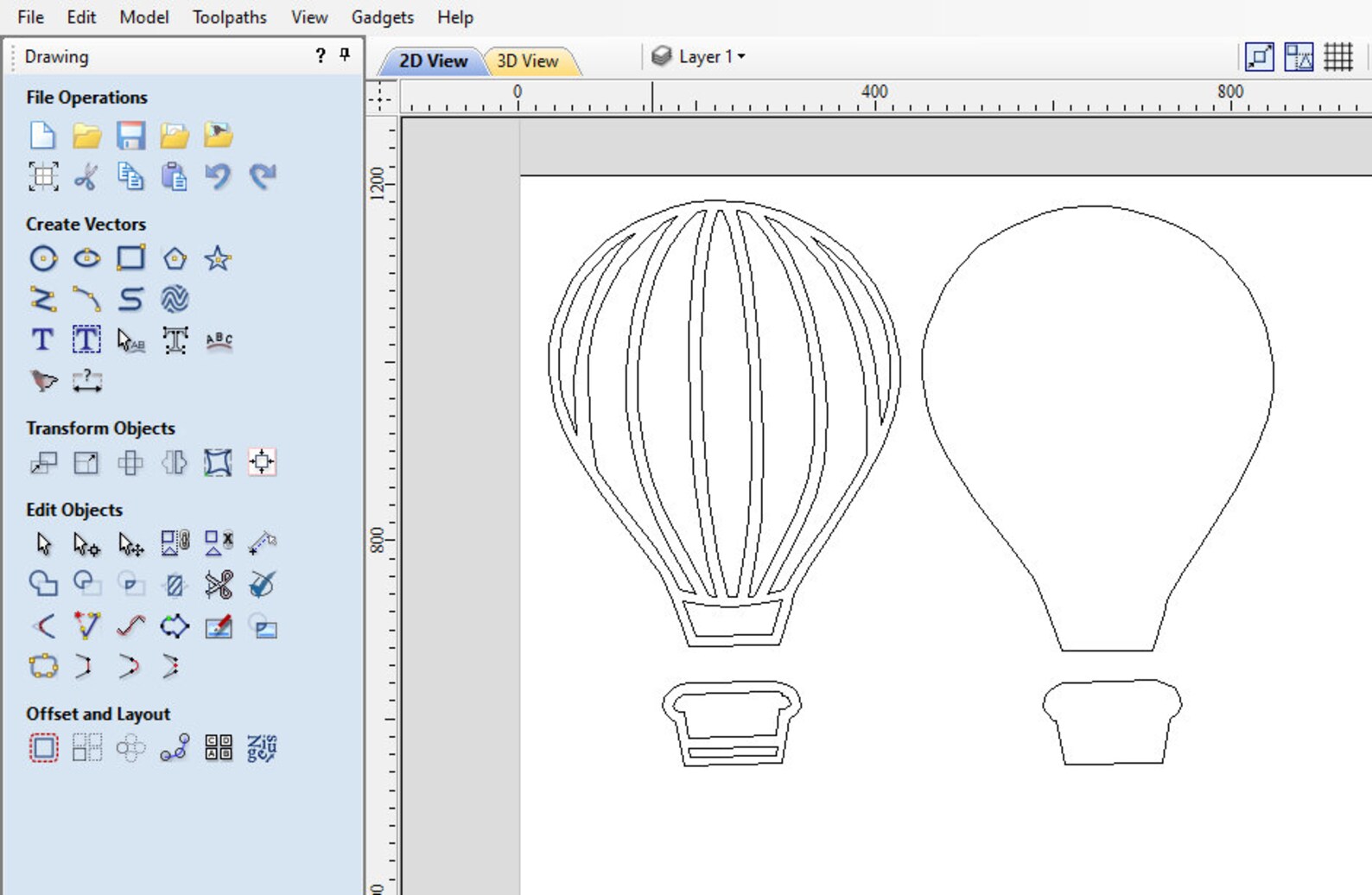Open the Nest Parts tool

(262, 748)
